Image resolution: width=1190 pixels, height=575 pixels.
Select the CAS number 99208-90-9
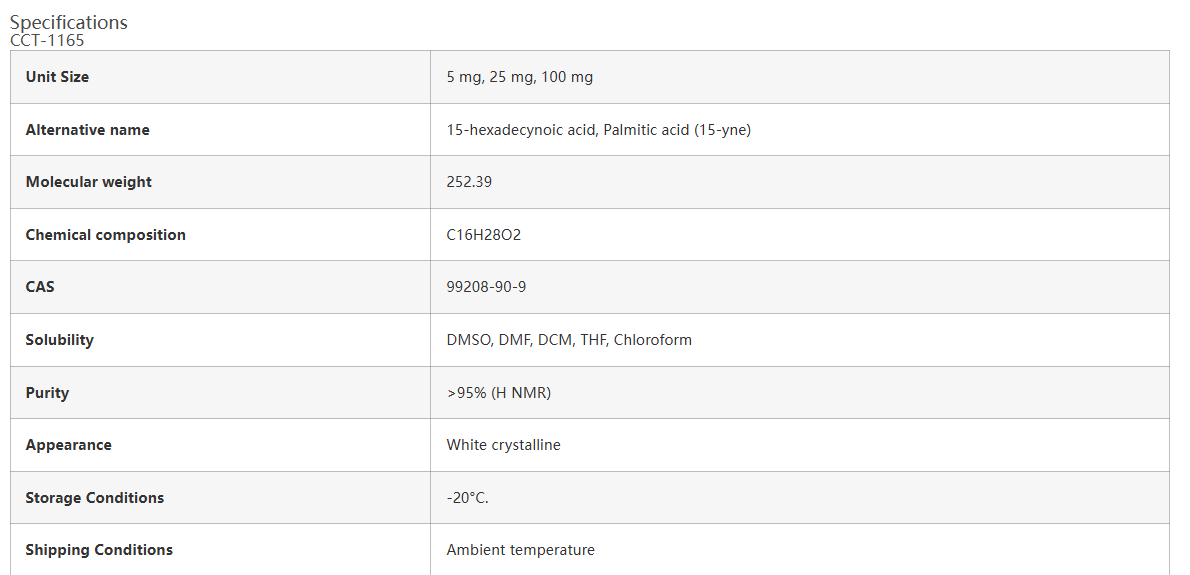click(x=486, y=287)
